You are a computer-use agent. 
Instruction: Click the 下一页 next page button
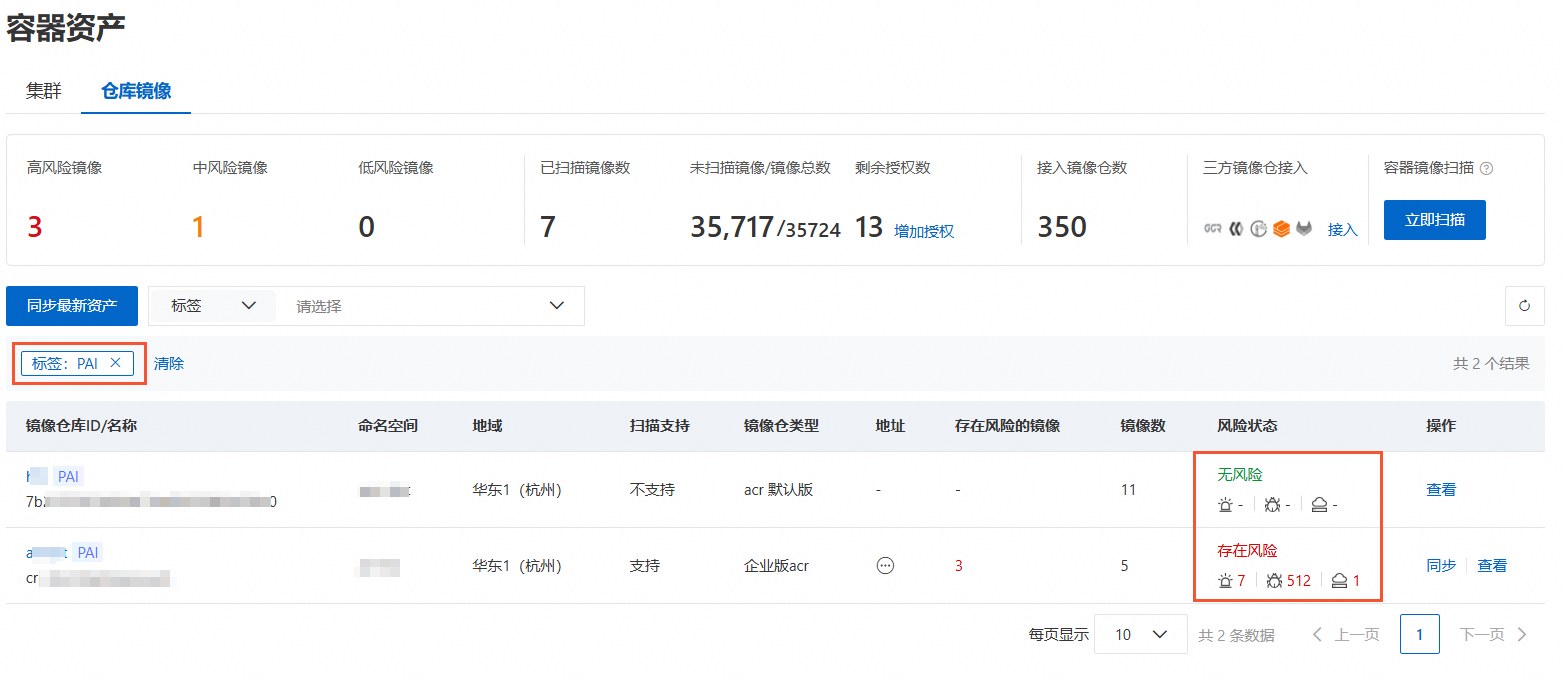coord(1494,634)
